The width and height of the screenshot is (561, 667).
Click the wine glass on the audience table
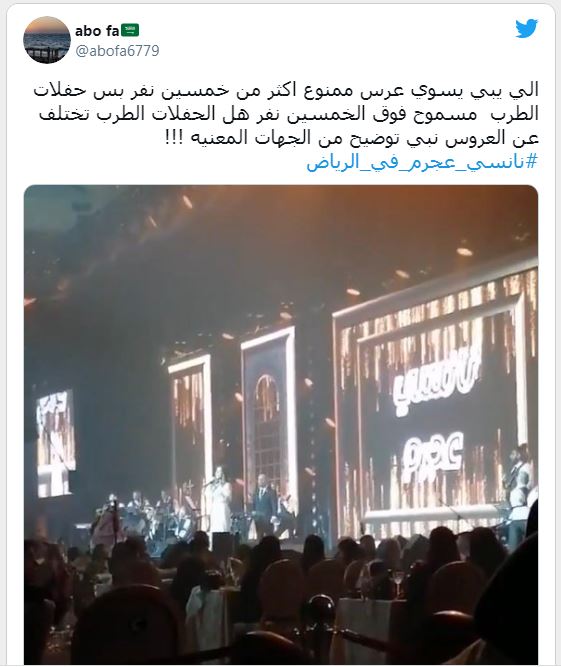(398, 581)
